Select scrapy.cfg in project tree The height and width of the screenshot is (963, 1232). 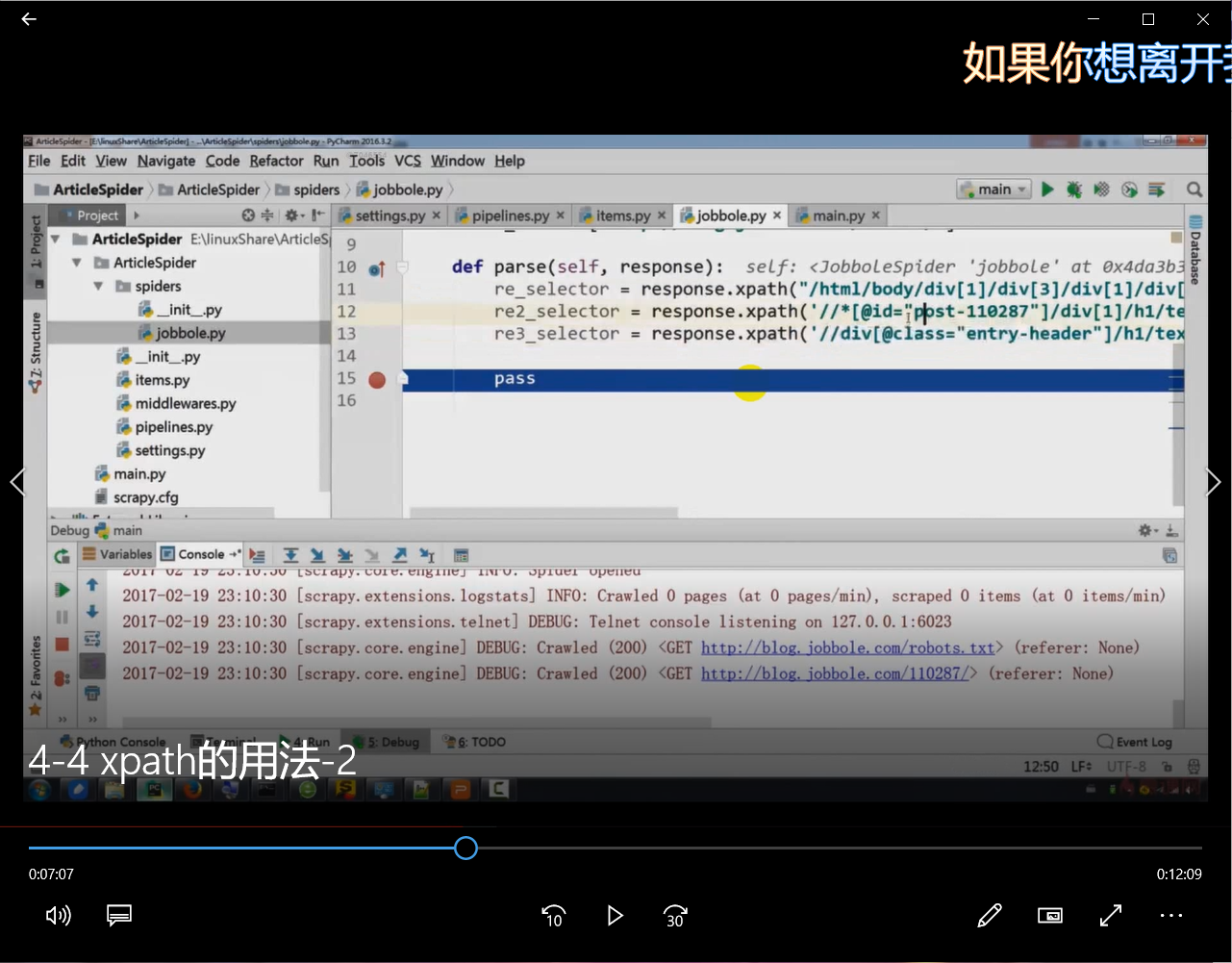[137, 497]
